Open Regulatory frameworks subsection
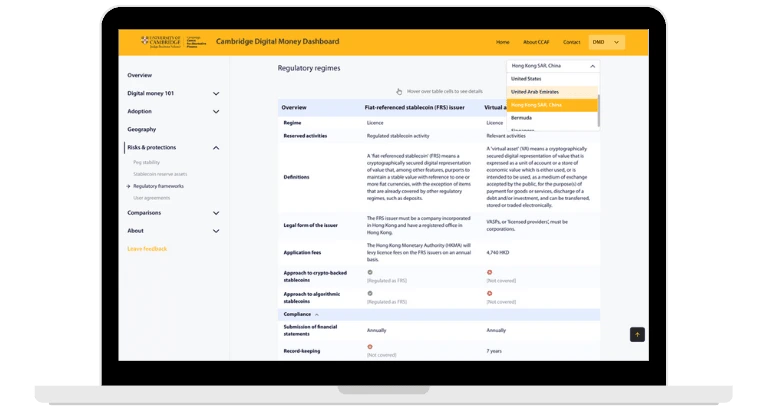 coord(158,186)
